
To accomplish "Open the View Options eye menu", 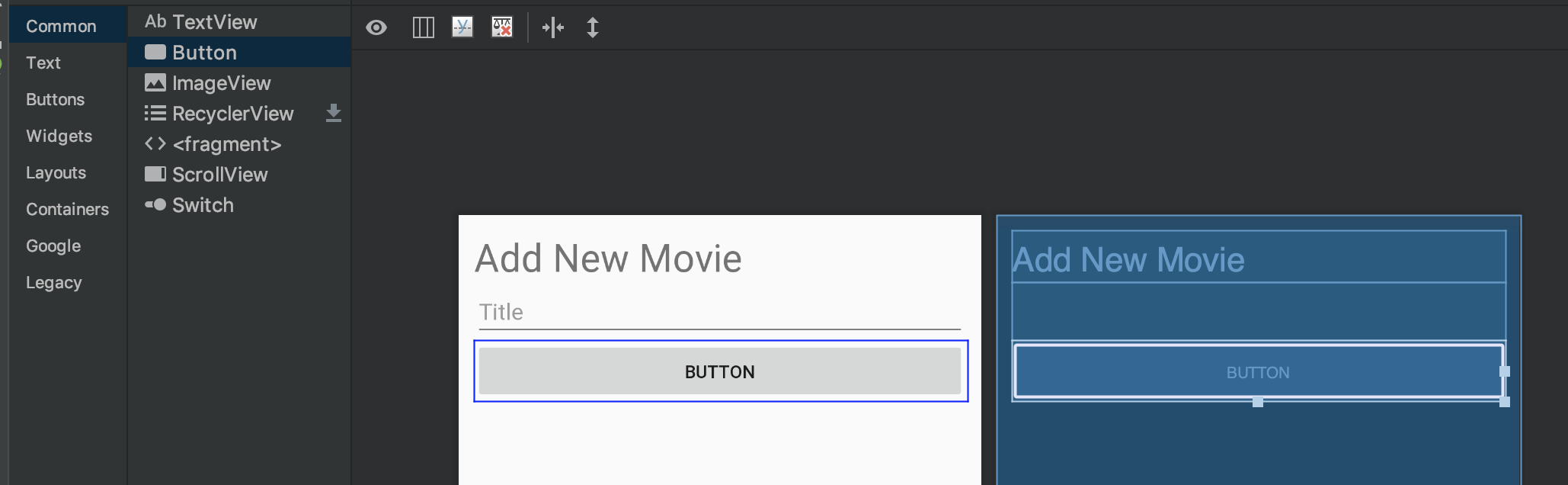I will (376, 28).
